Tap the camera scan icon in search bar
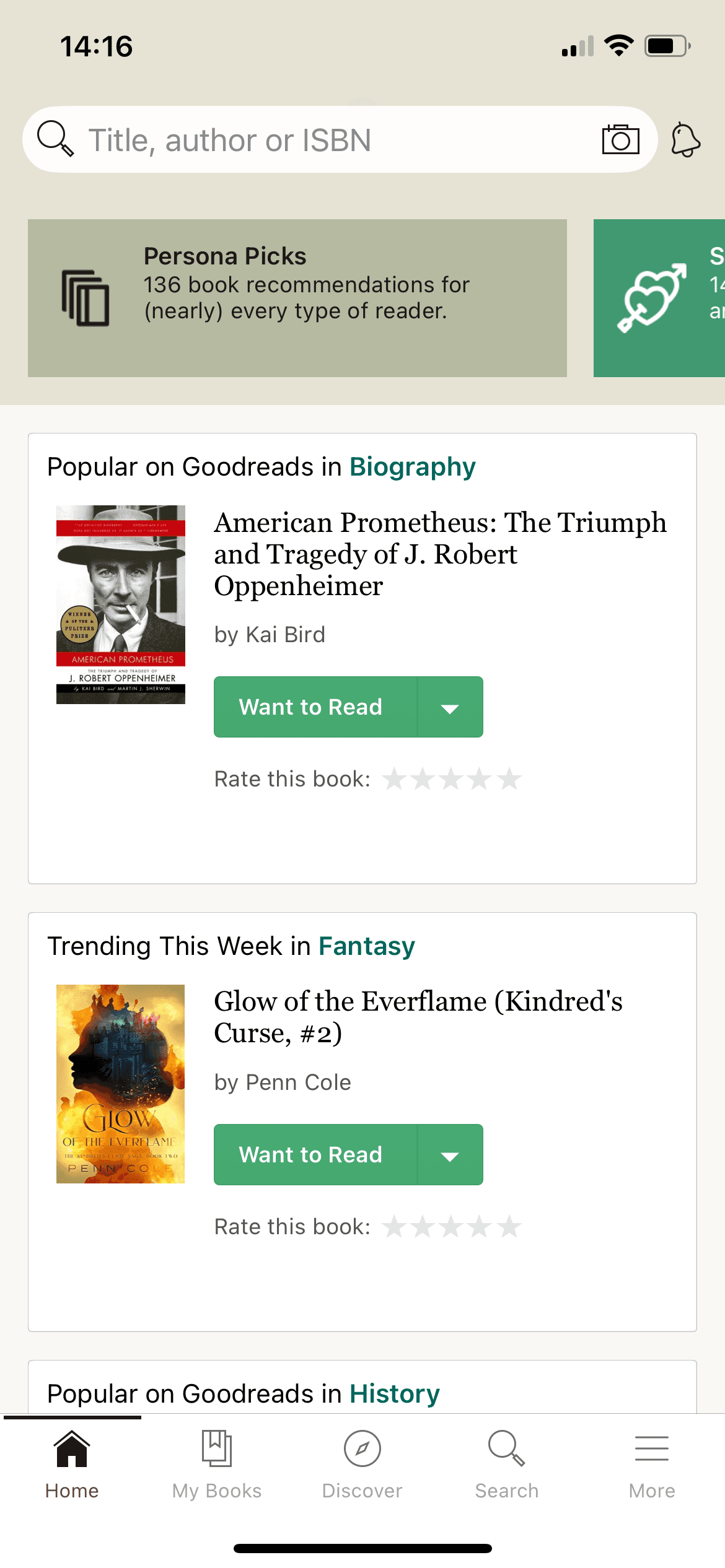Image resolution: width=725 pixels, height=1568 pixels. (620, 139)
